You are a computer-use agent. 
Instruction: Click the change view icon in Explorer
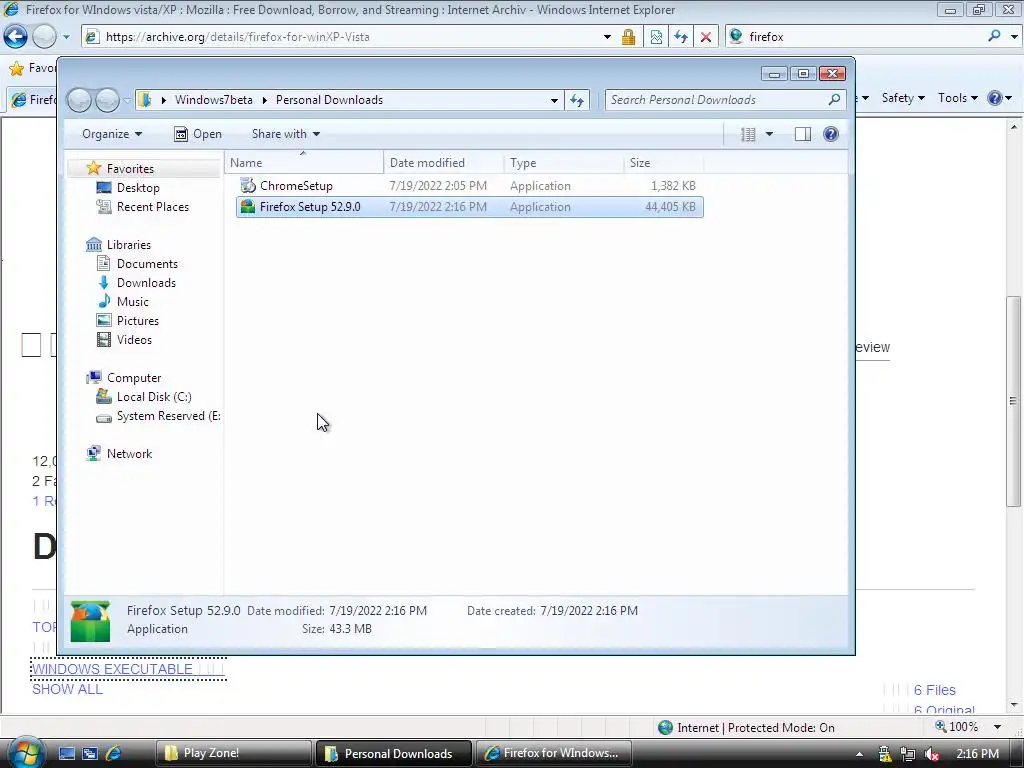pos(748,135)
